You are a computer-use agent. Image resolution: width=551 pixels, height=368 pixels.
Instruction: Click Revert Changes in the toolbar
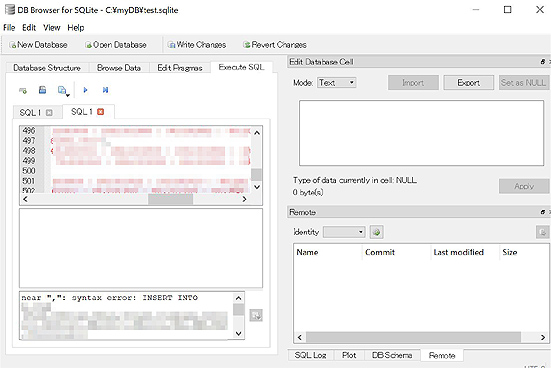pos(275,45)
